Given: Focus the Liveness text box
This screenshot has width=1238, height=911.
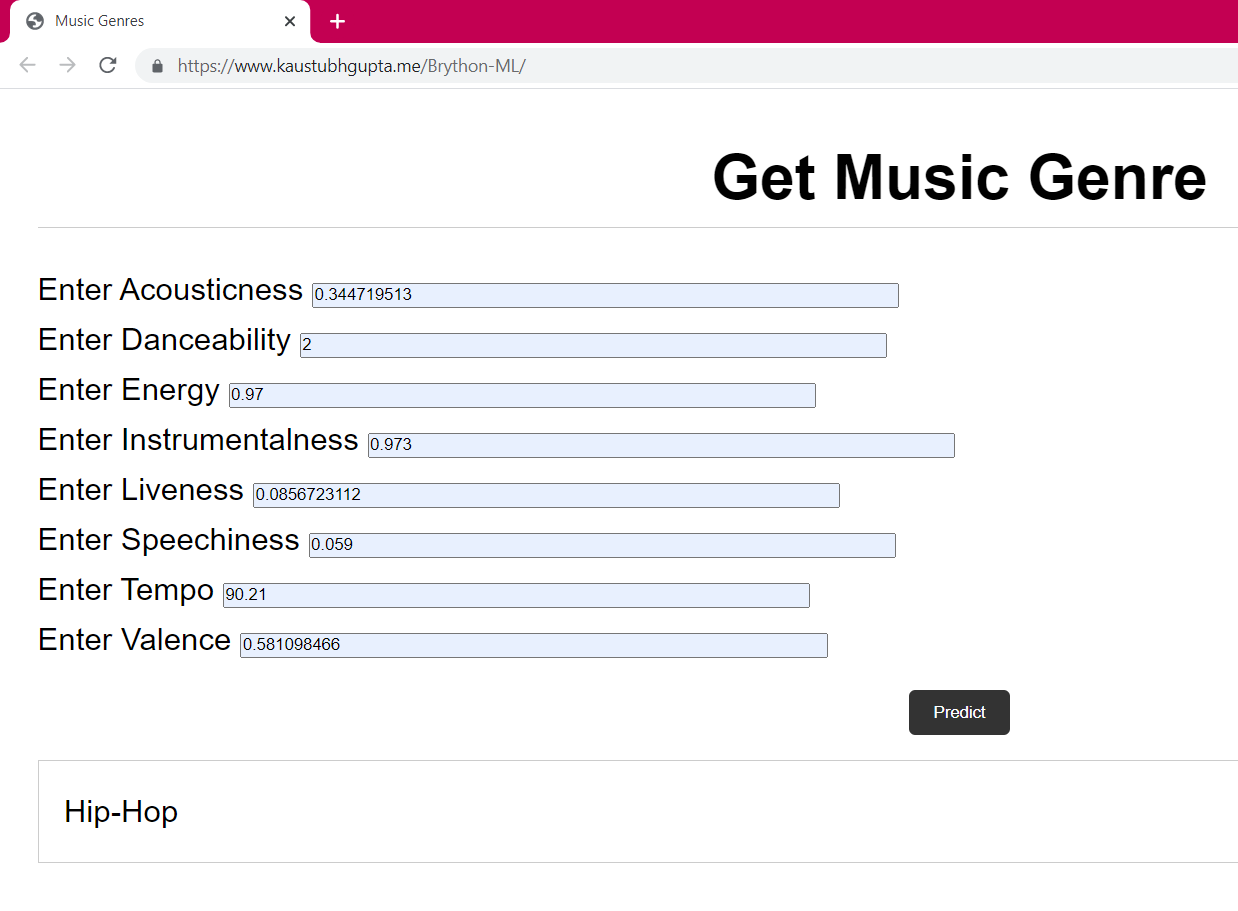Looking at the screenshot, I should (x=546, y=495).
